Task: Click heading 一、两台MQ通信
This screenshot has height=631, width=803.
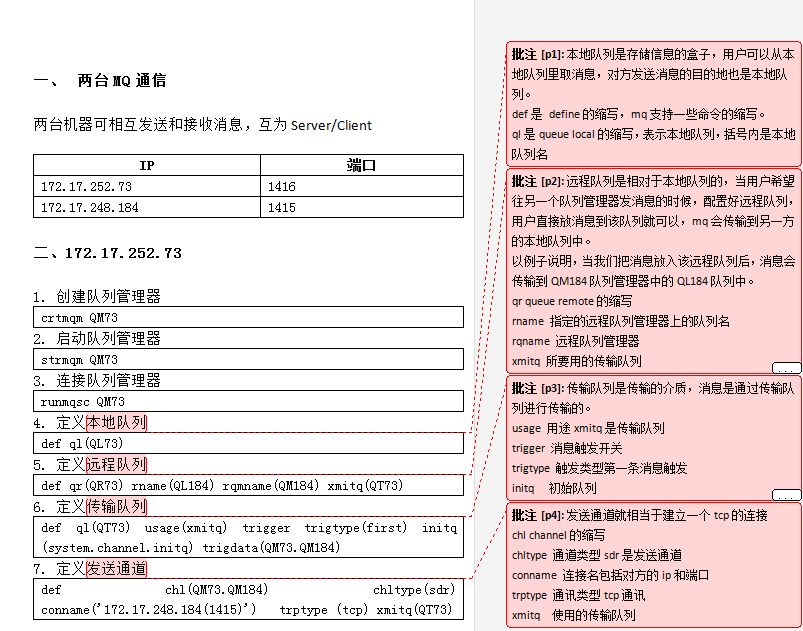Action: [x=100, y=80]
